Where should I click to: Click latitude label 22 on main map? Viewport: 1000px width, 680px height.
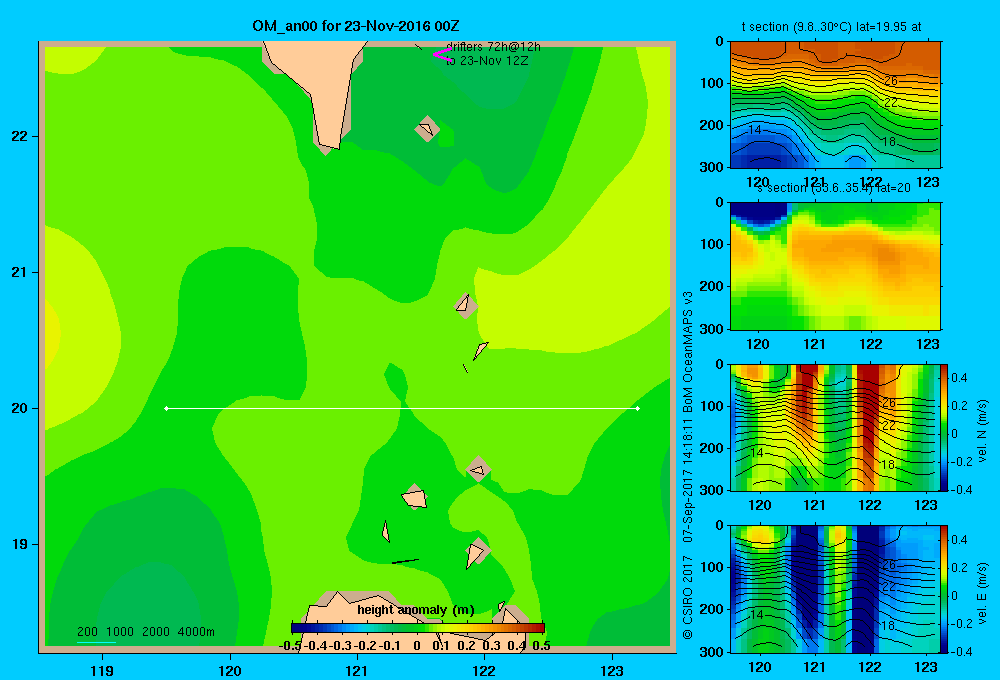tap(20, 137)
